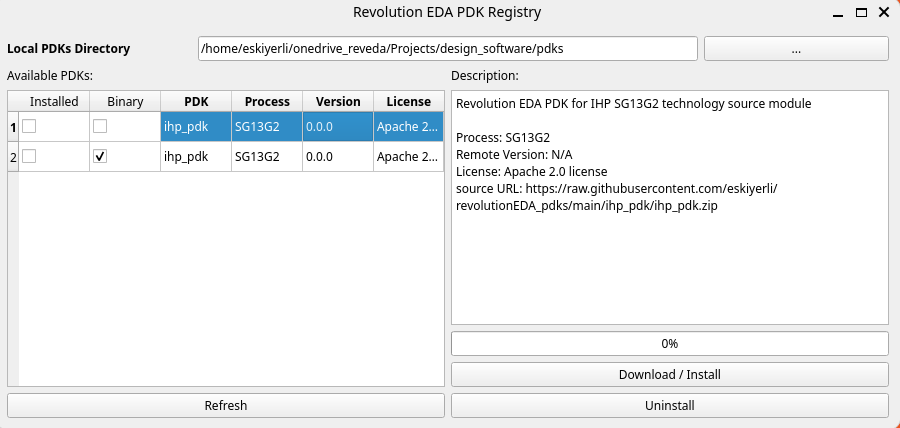Maximize the PDK Registry window

(x=861, y=13)
